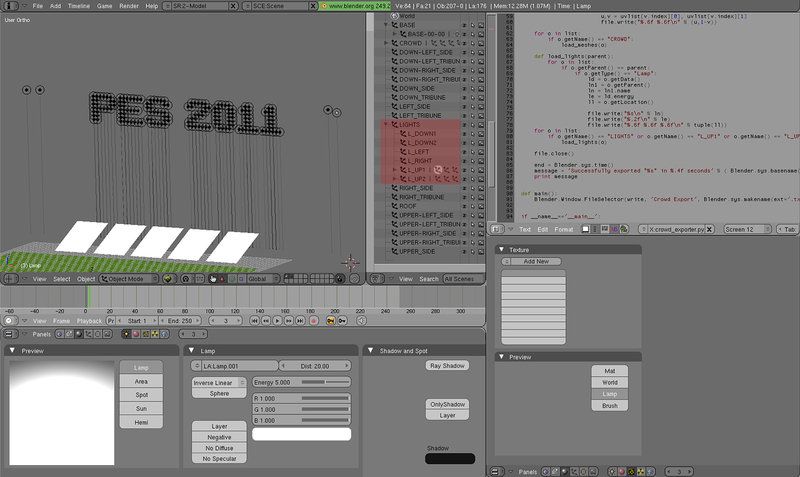Viewport: 800px width, 477px height.
Task: Collapse the Lamp panel triangle
Action: (192, 350)
